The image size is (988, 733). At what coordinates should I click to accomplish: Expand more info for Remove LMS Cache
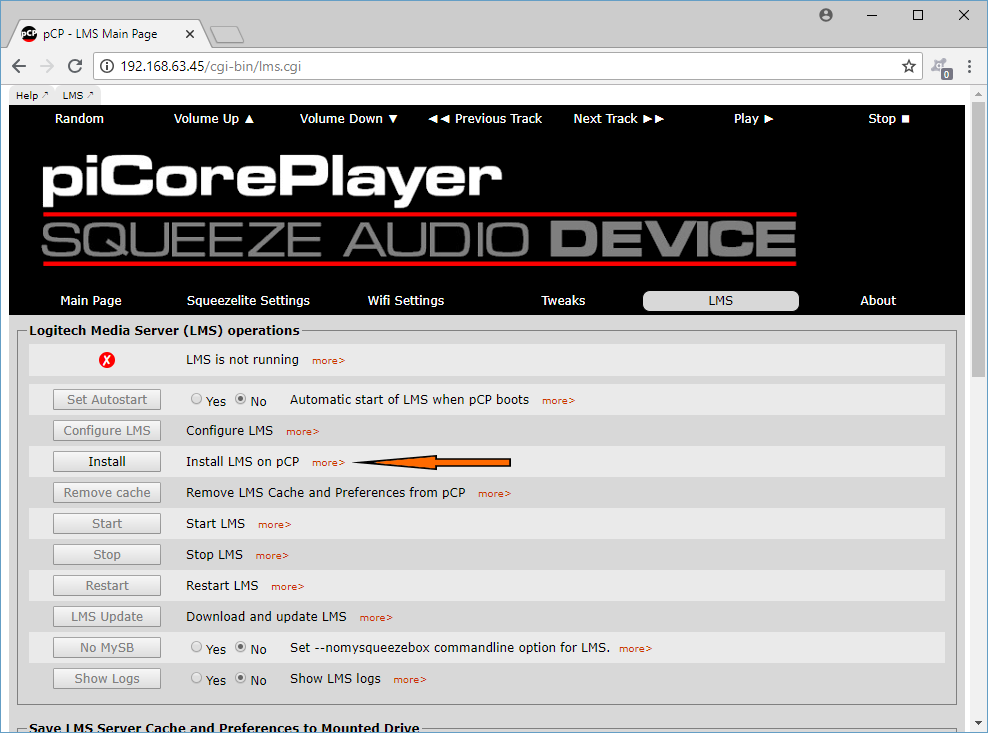[494, 493]
